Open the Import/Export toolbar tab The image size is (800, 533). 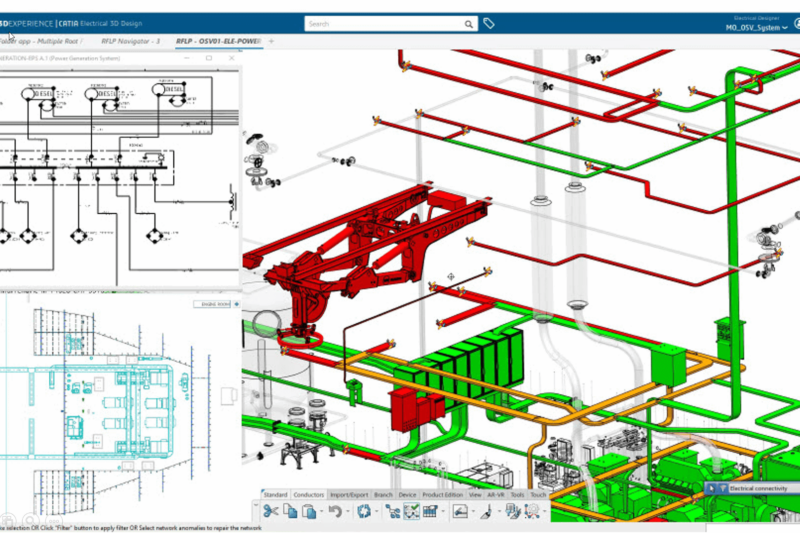click(350, 495)
